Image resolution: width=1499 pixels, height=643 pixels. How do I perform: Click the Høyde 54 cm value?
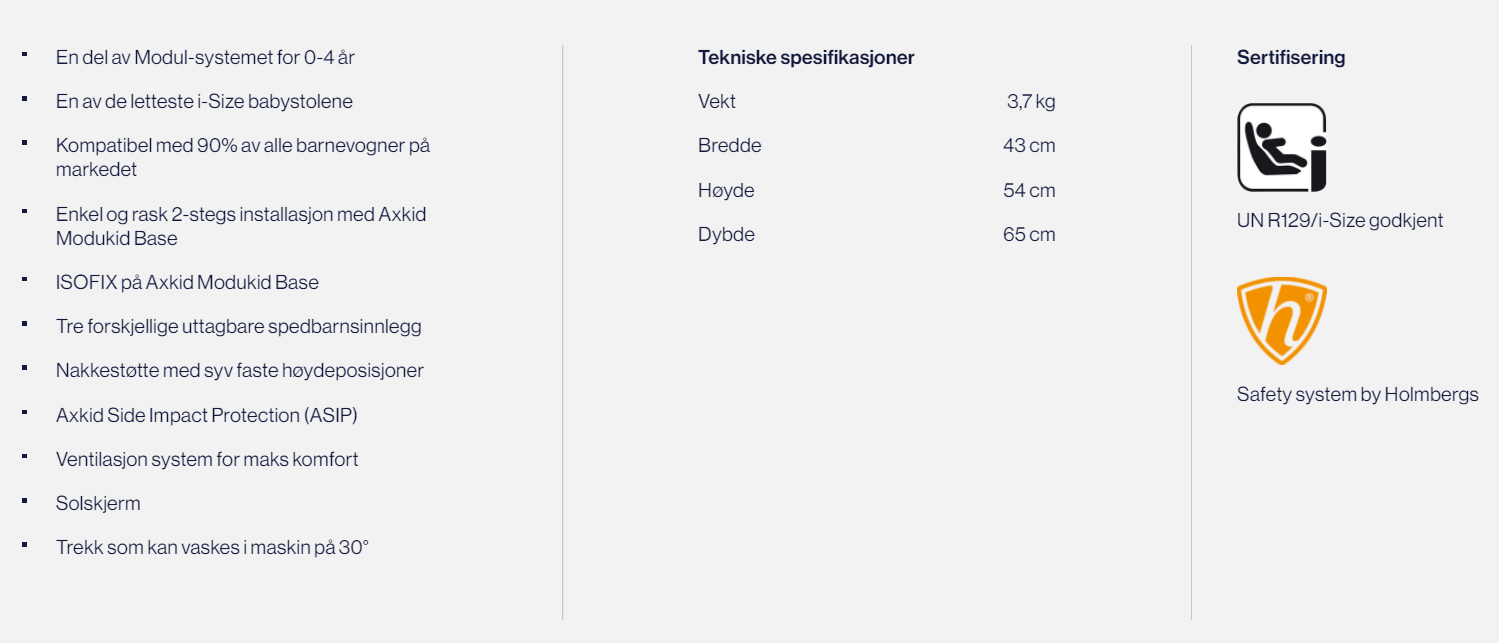[1029, 190]
